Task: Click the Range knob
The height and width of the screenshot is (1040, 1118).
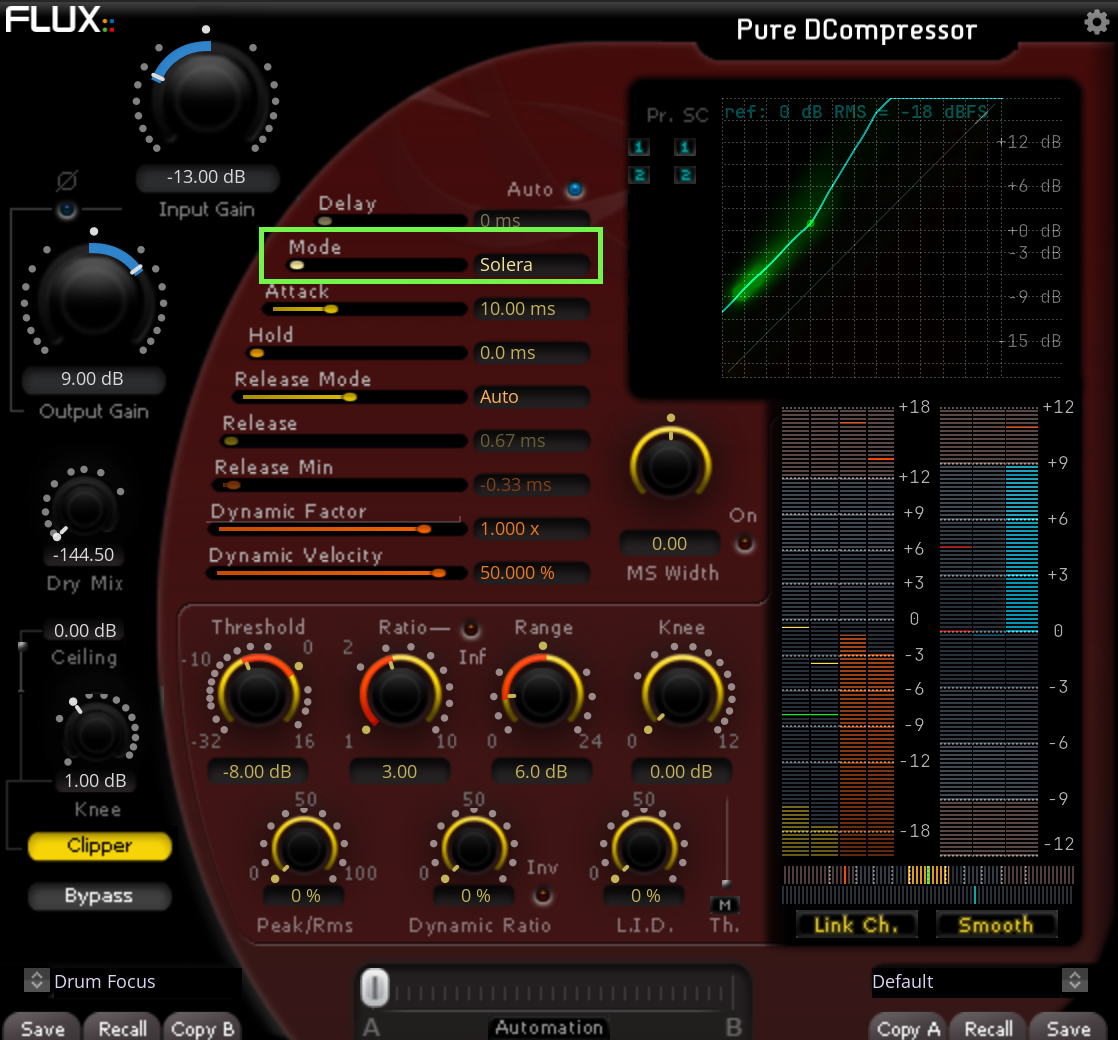Action: coord(542,694)
